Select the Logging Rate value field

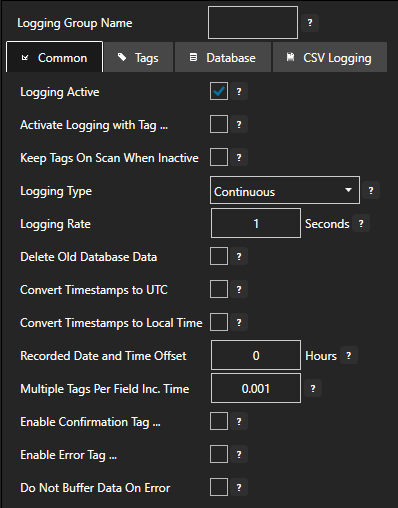256,223
